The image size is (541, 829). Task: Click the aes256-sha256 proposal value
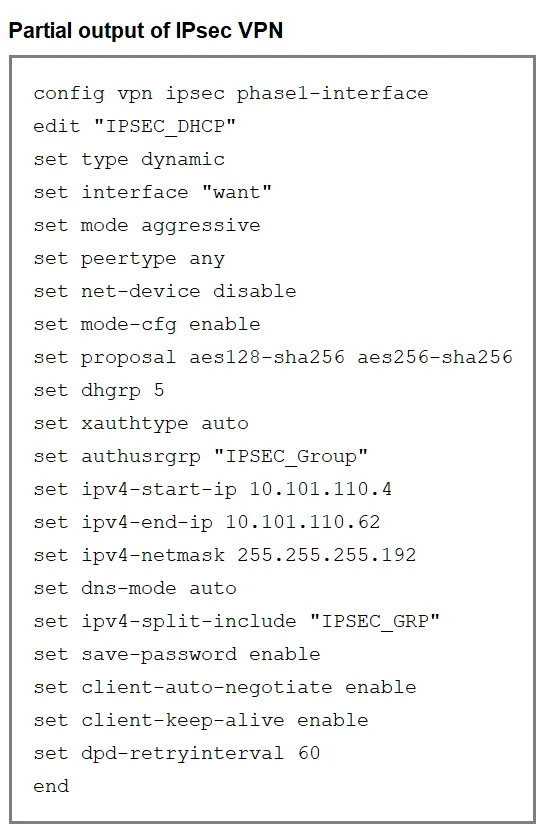point(435,357)
